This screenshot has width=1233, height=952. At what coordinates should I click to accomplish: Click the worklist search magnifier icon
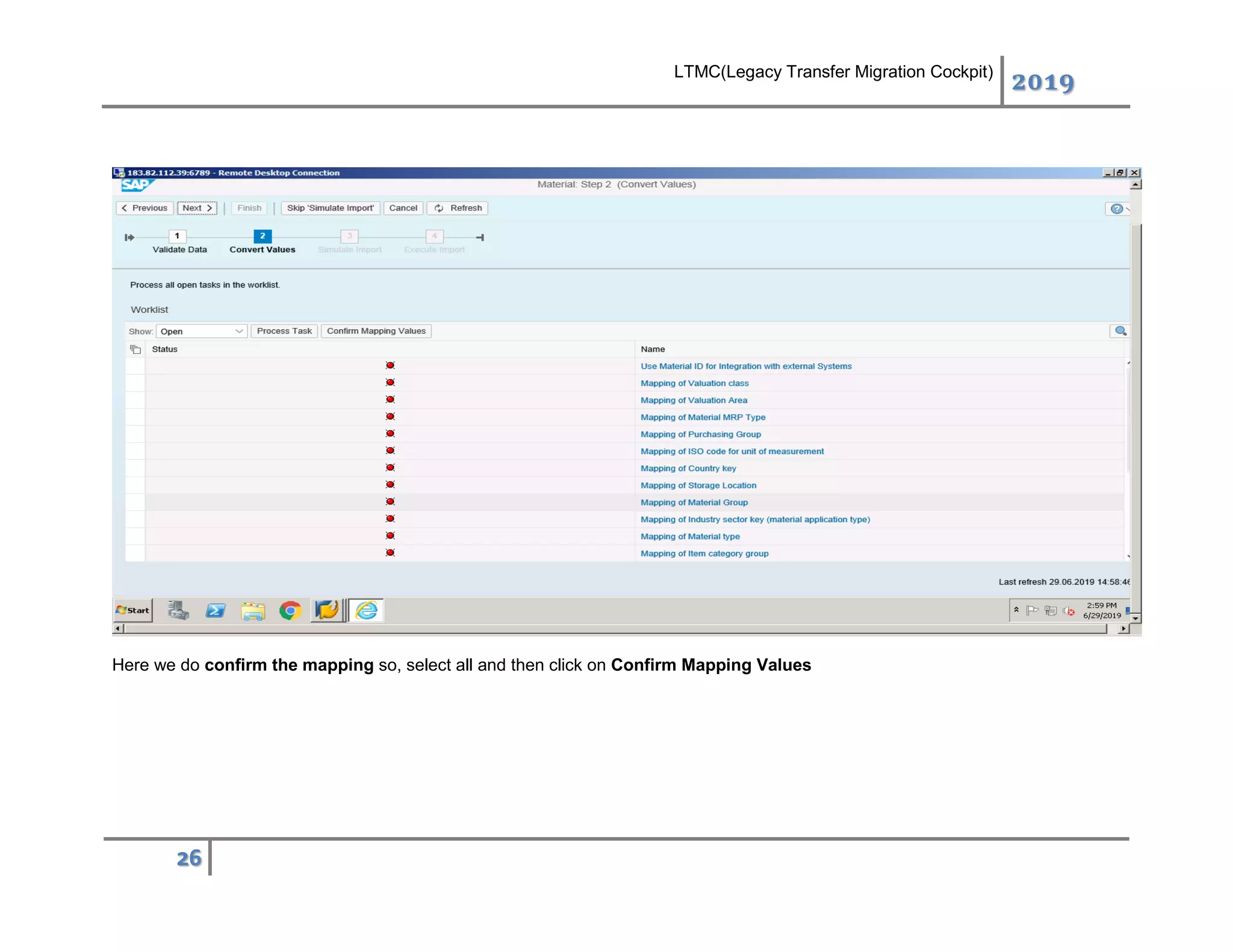click(1120, 331)
